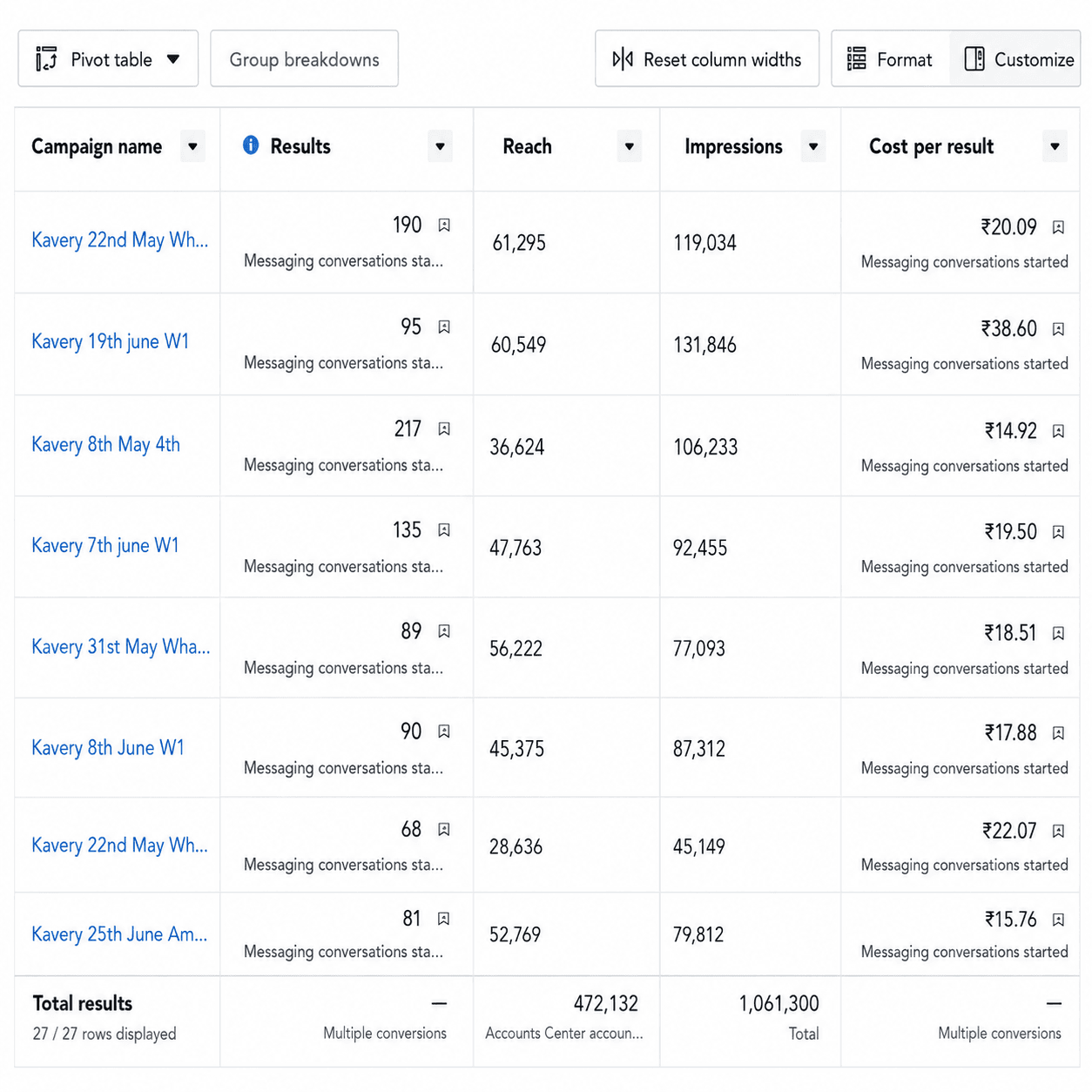Open campaign Kavery 25th June Am...
1092x1092 pixels.
(119, 934)
